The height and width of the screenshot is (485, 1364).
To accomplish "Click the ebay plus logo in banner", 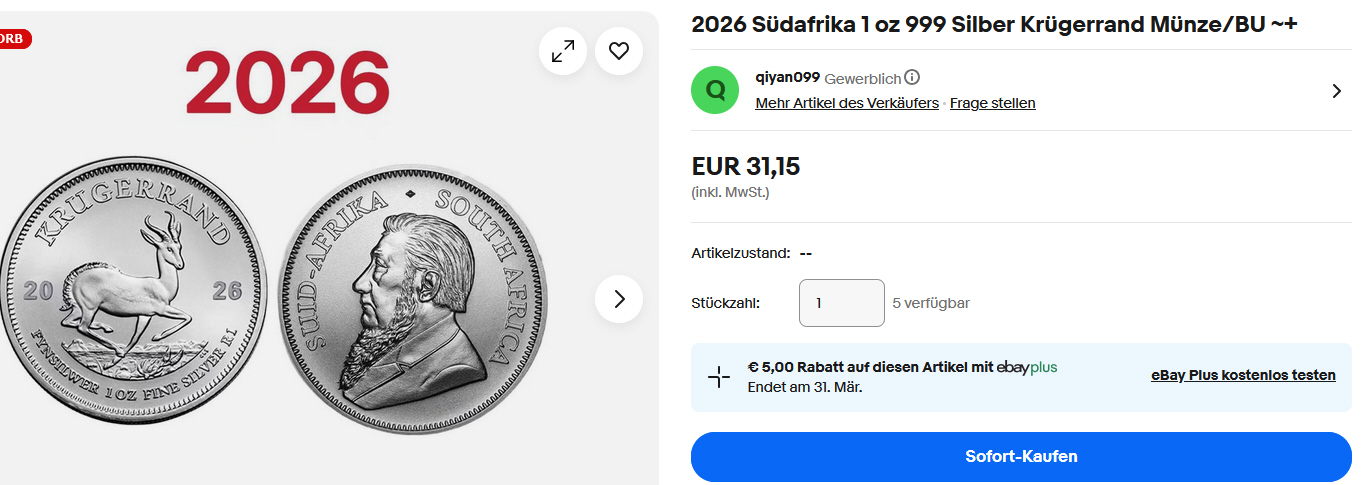I will (1027, 367).
